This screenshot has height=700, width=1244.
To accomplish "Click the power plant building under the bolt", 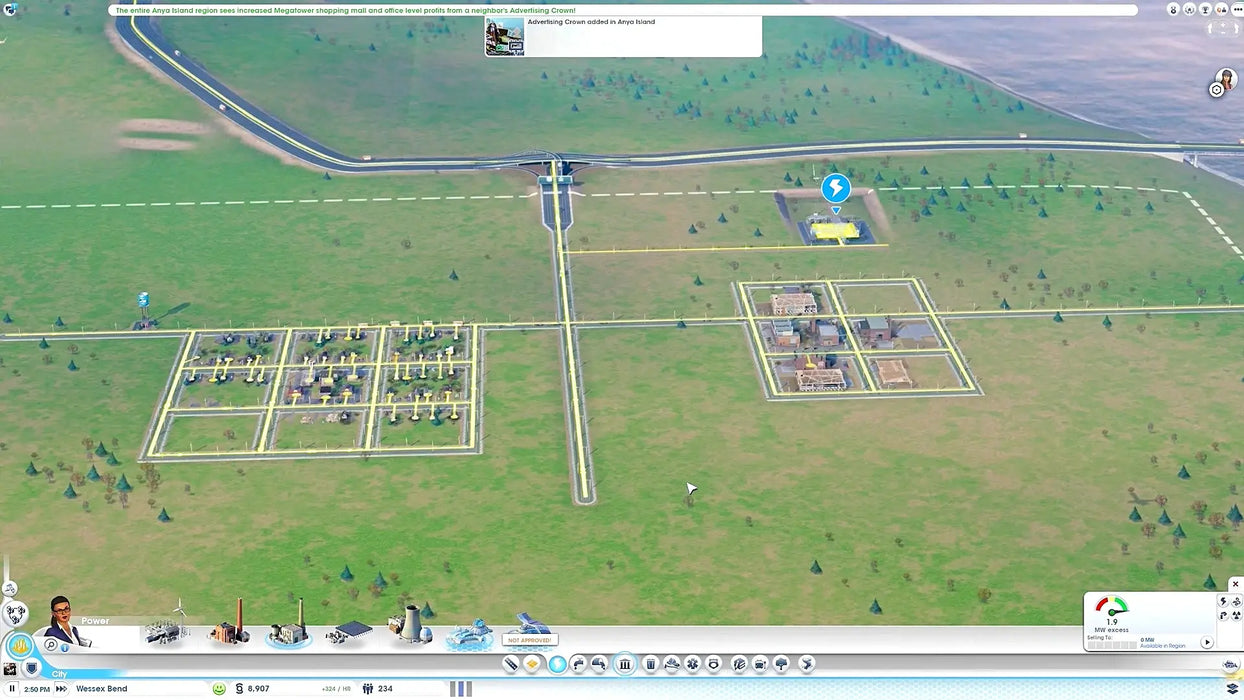I will tap(837, 229).
